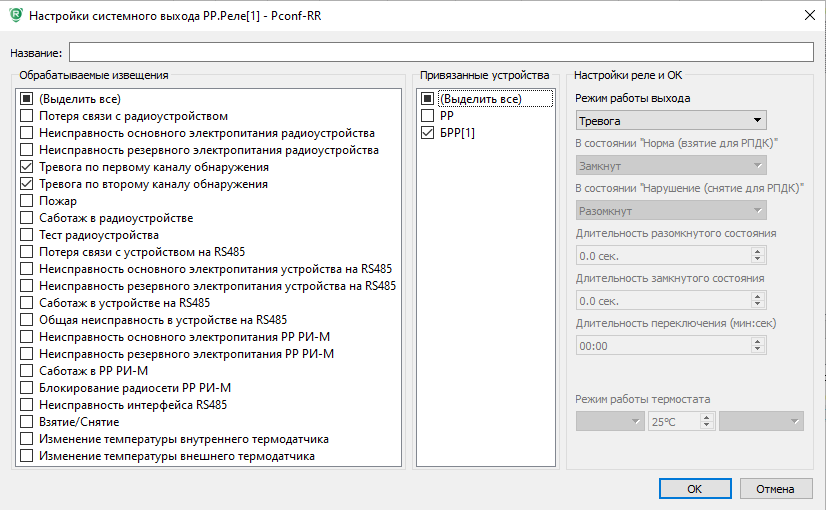
Task: Uncheck the 'БРР[1]' bound device
Action: [428, 133]
